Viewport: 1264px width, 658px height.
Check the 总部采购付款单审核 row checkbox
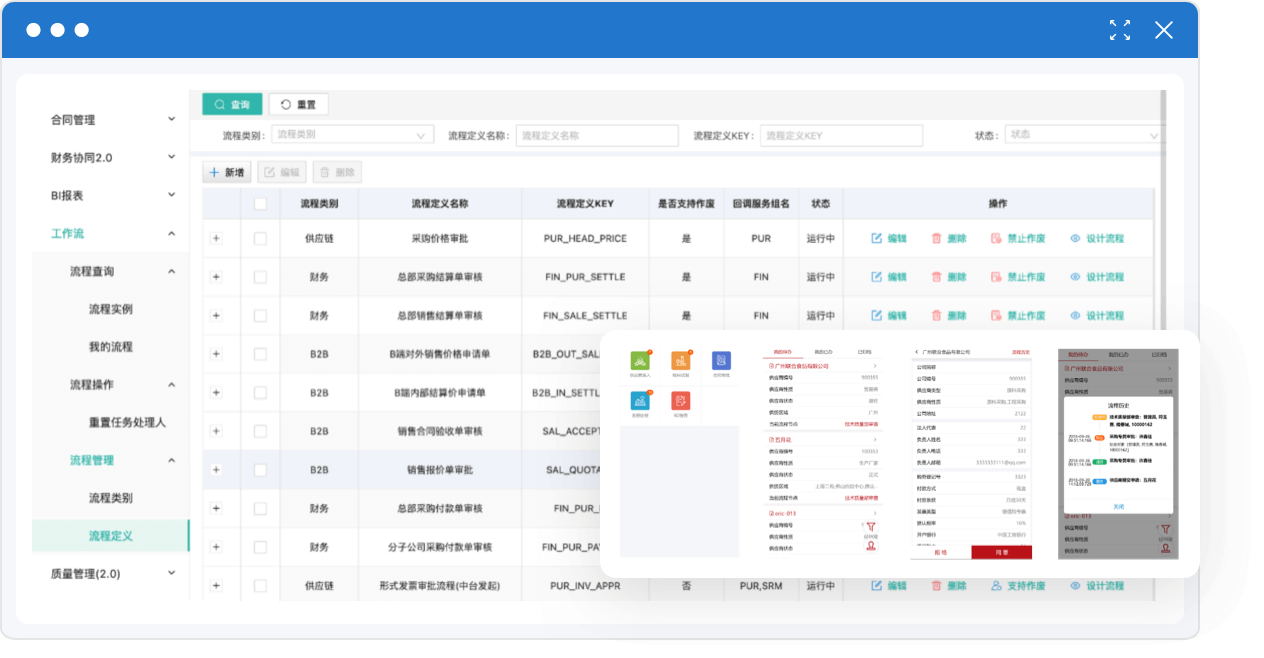click(x=261, y=508)
